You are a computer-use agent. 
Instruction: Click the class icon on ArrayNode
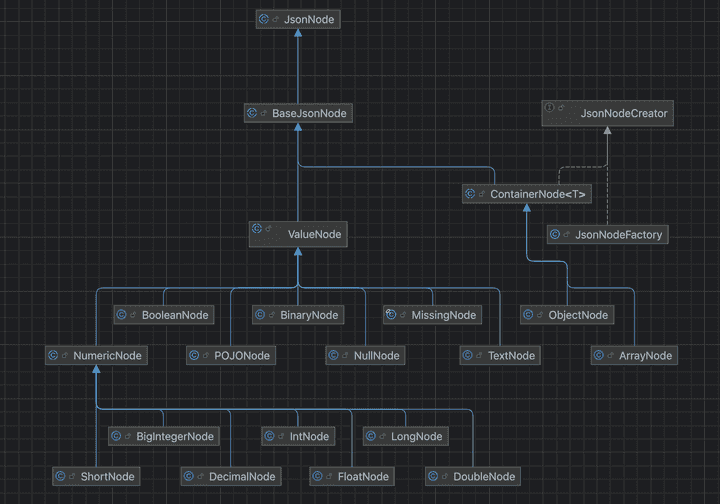(x=598, y=355)
